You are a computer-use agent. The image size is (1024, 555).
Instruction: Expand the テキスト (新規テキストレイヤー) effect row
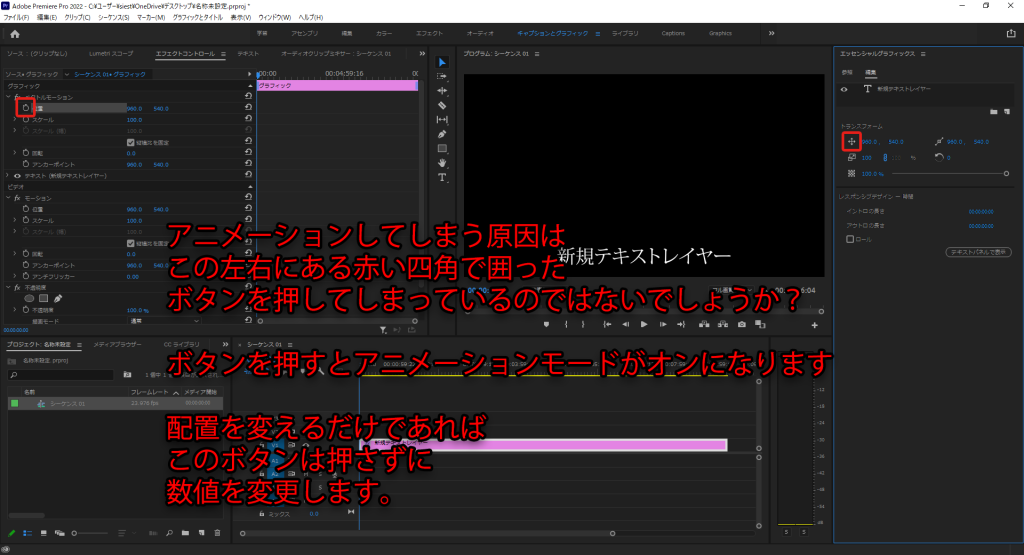[x=7, y=175]
